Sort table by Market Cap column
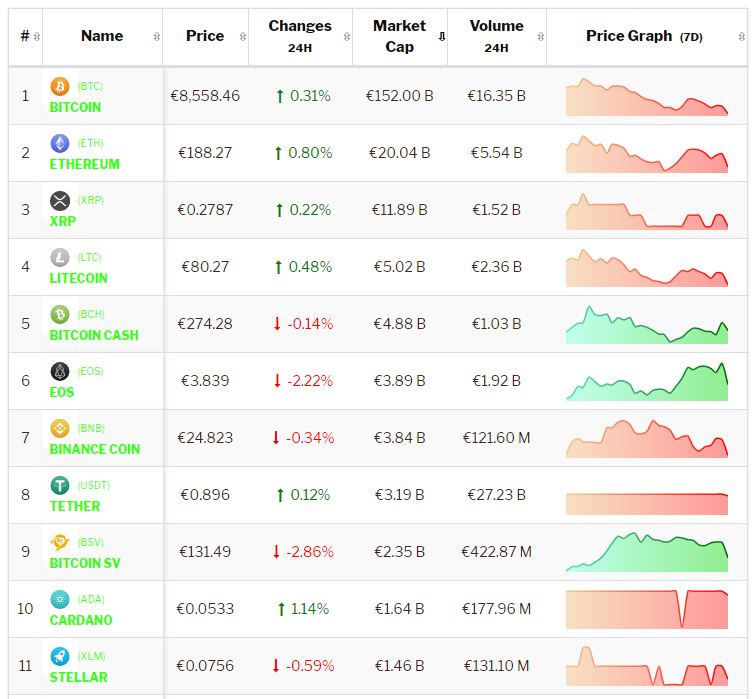The image size is (754, 699). (x=399, y=36)
